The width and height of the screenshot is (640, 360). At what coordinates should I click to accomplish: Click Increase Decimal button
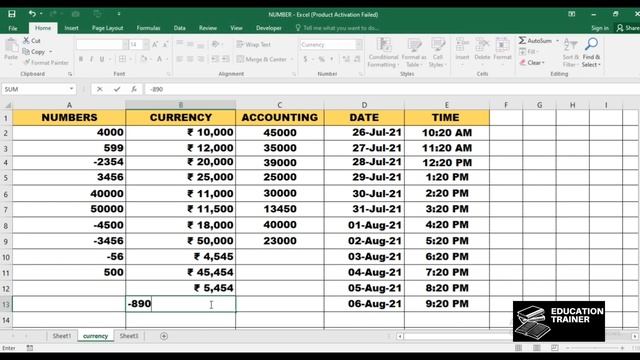click(x=346, y=59)
